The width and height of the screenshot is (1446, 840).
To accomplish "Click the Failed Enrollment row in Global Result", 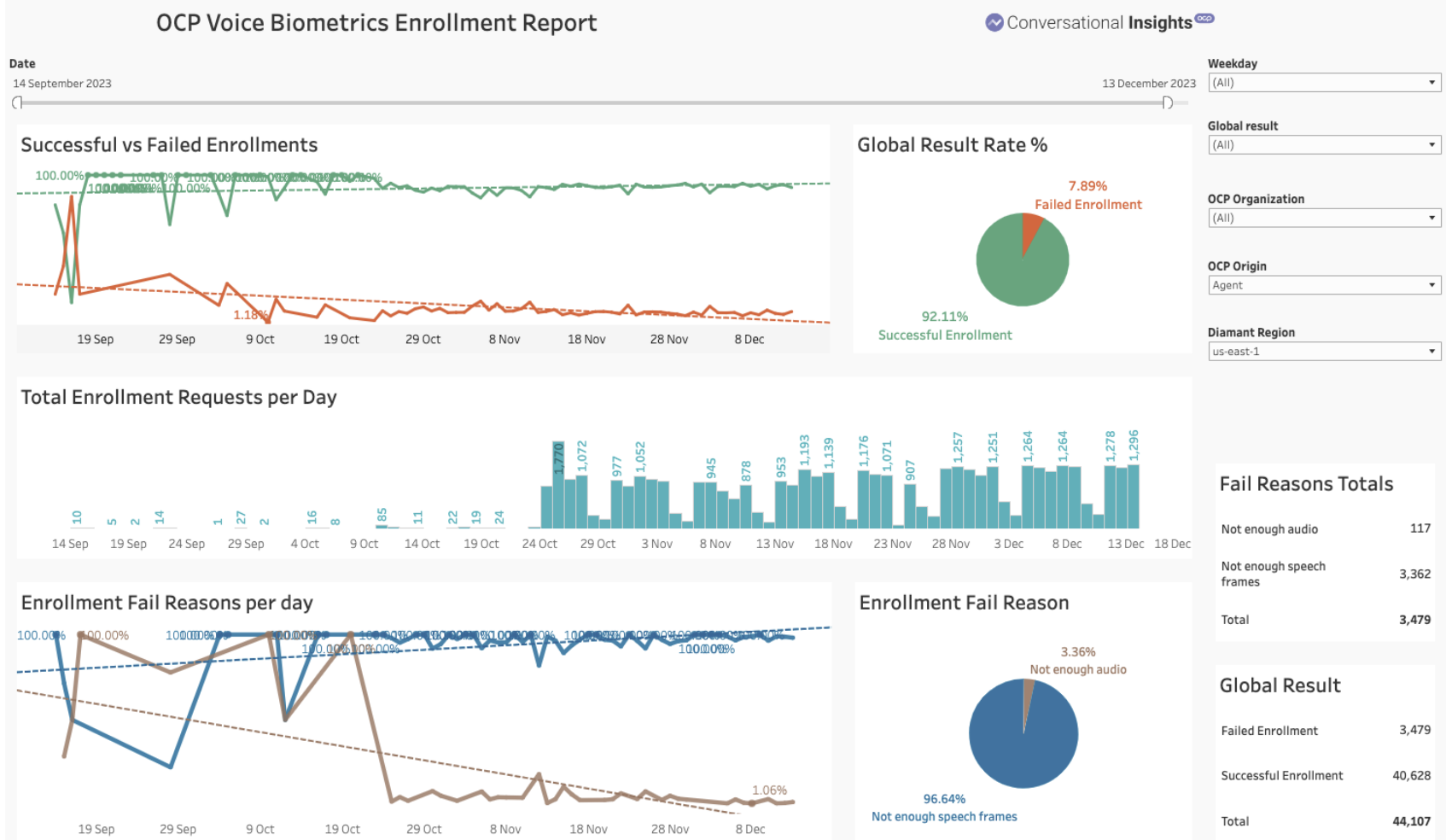I will pos(1326,731).
